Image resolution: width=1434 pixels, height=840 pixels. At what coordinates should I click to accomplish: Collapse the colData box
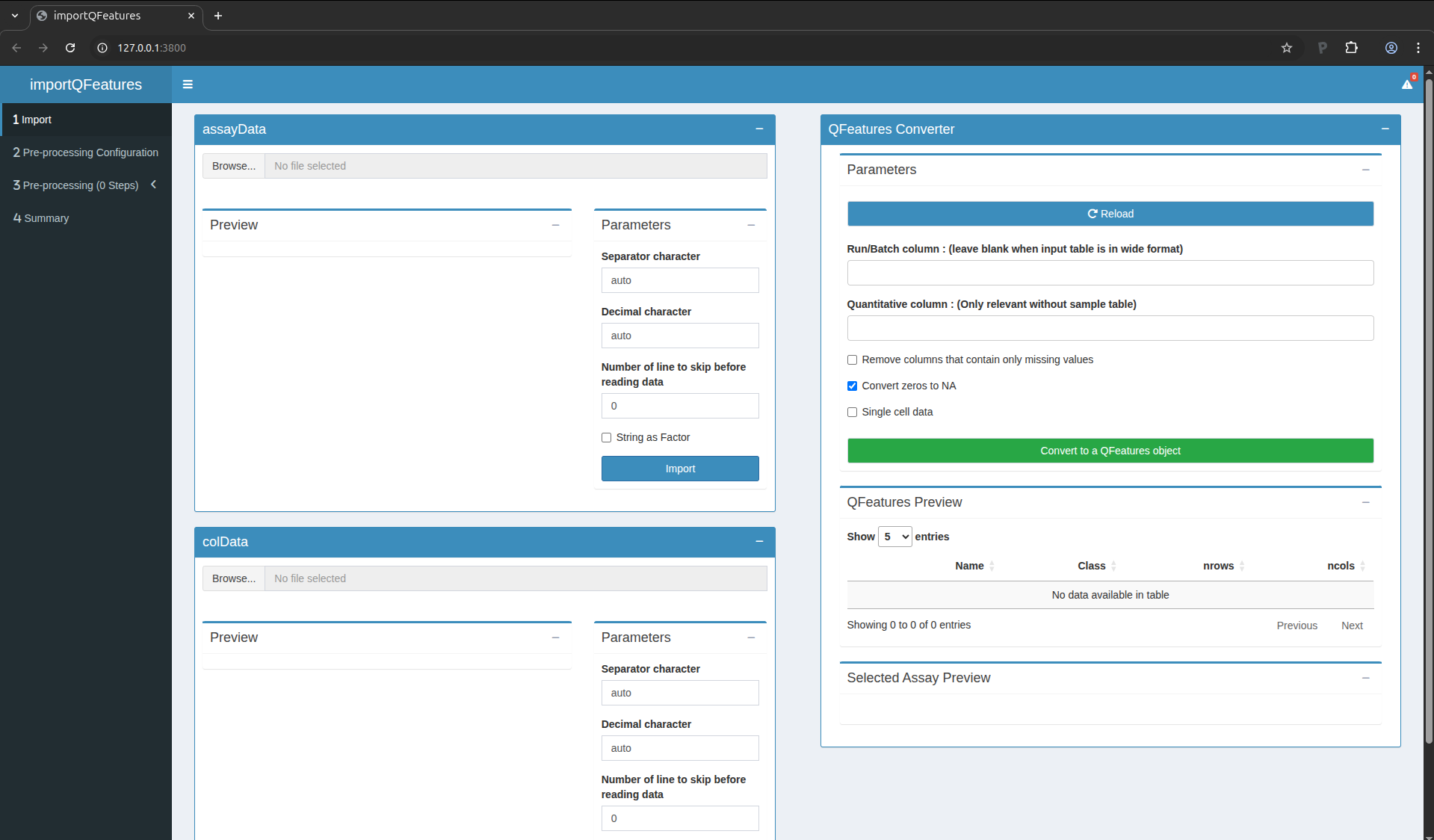click(x=759, y=542)
